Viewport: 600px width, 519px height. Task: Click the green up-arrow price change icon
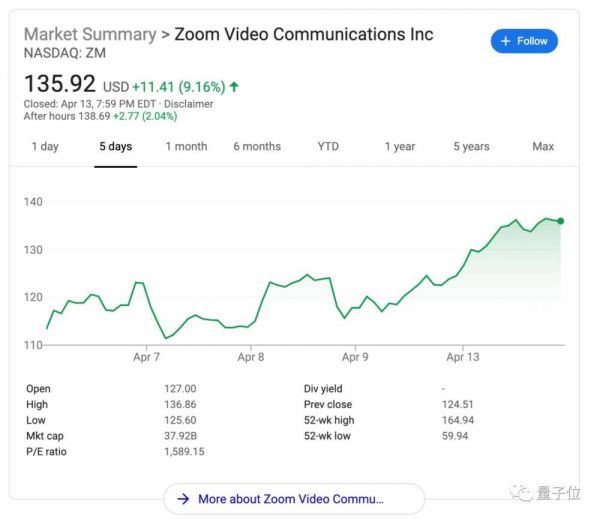(x=234, y=87)
